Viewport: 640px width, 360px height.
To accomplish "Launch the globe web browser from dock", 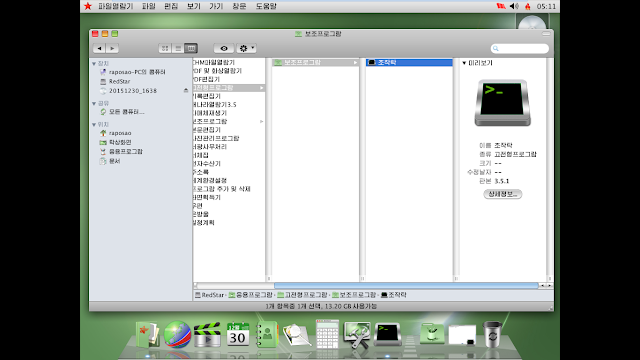I will click(x=177, y=334).
